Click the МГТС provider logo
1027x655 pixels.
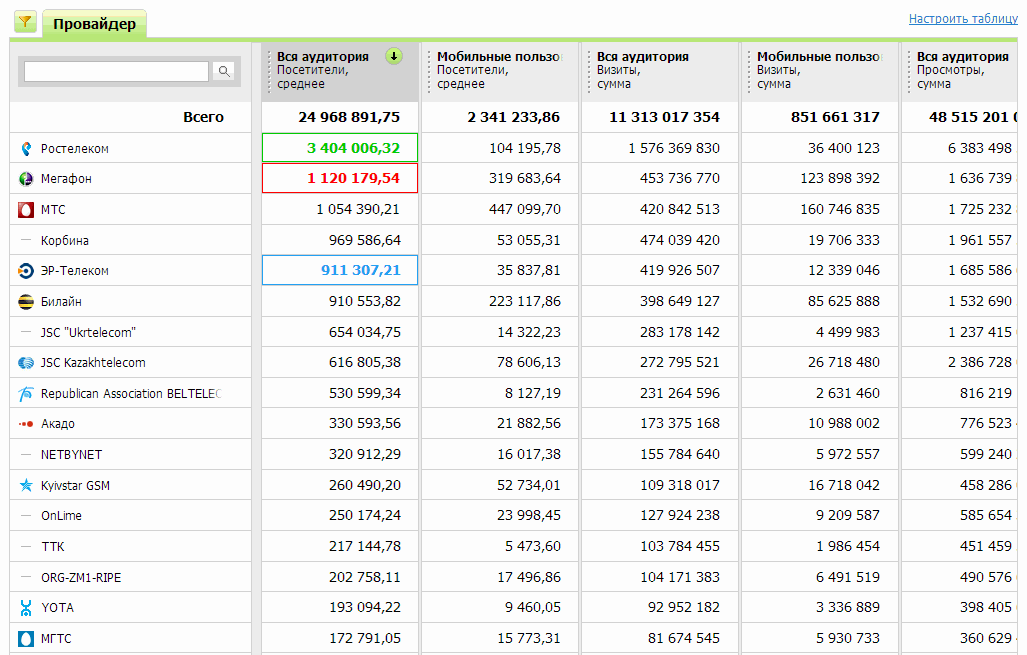[26, 639]
